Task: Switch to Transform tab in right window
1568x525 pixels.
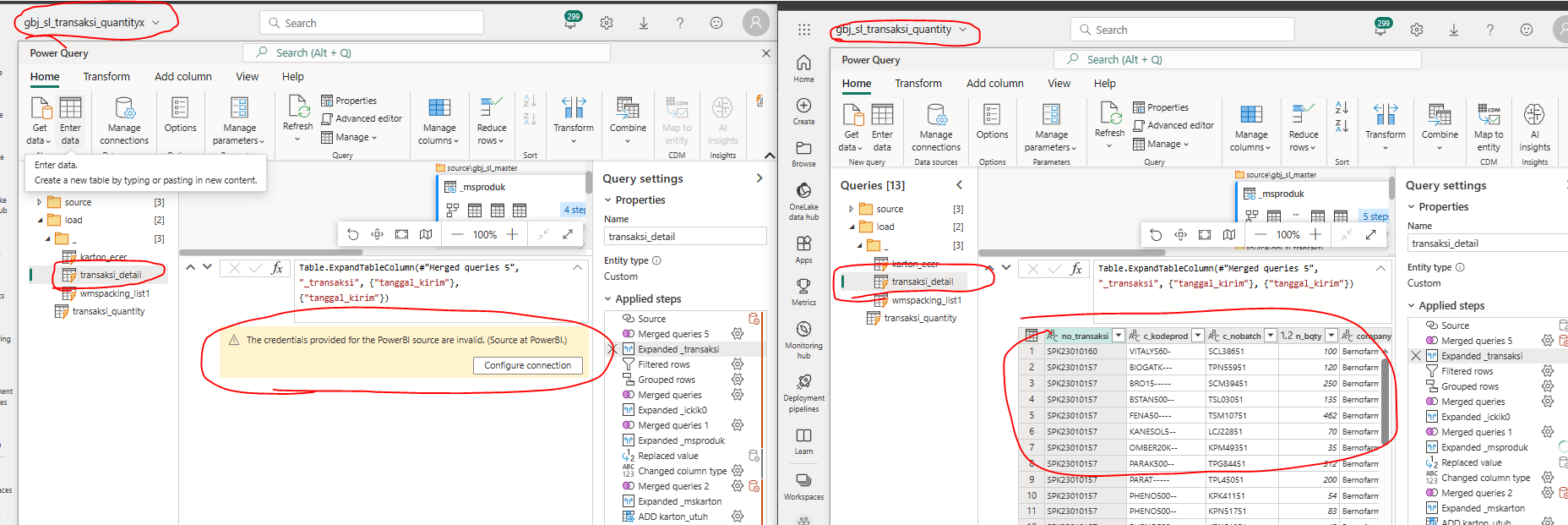Action: [x=918, y=84]
